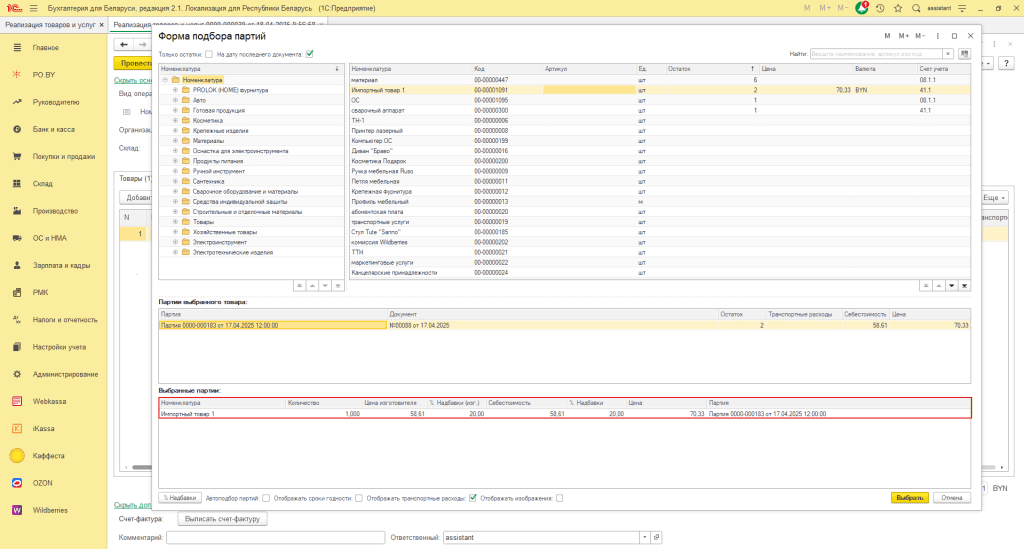
Task: Open the Настройки учета section
Action: [59, 347]
